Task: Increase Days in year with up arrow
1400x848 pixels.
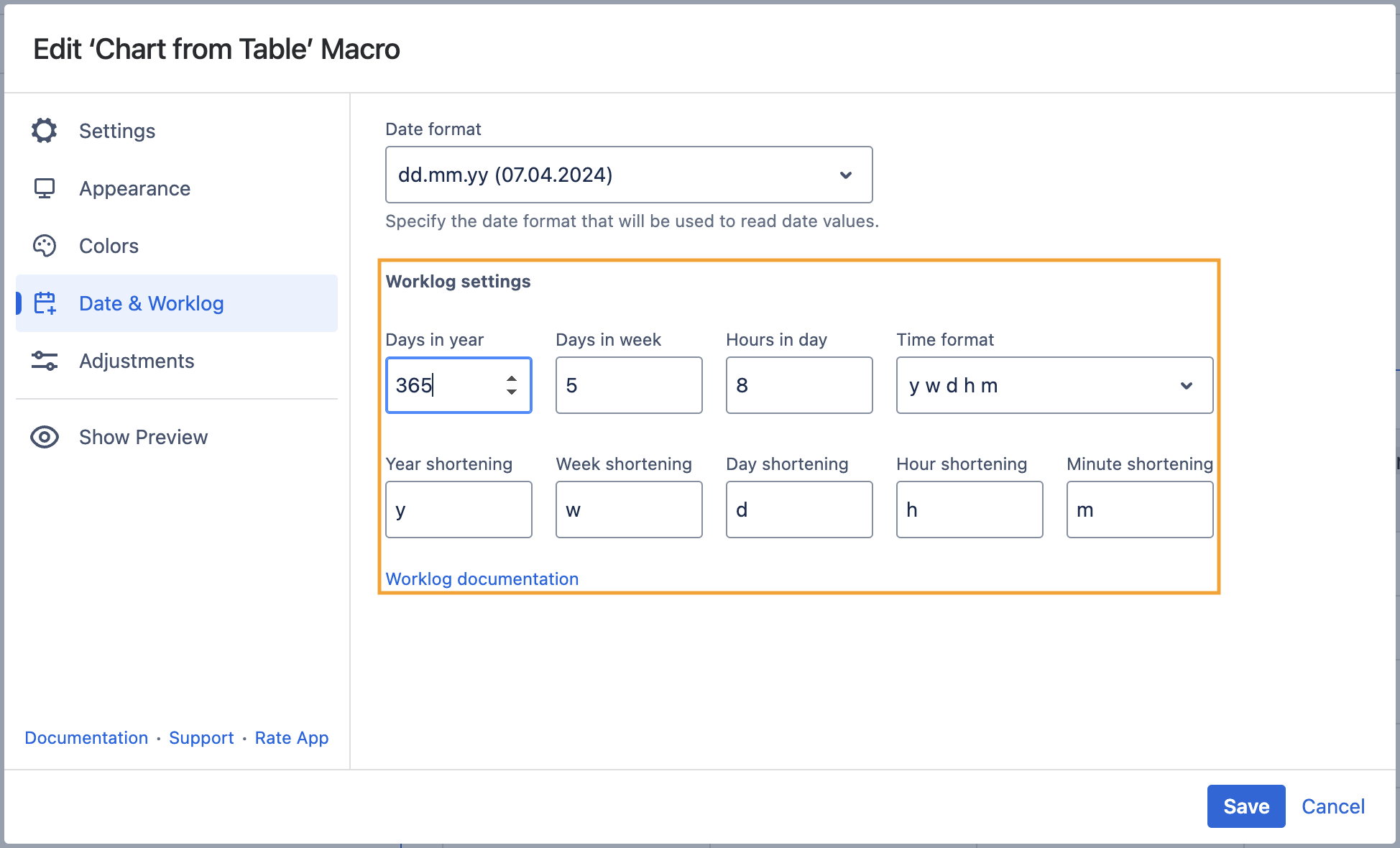Action: [512, 379]
